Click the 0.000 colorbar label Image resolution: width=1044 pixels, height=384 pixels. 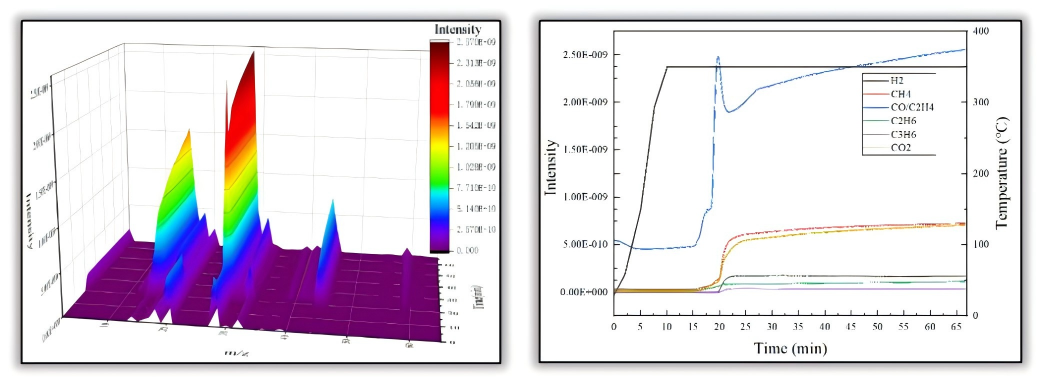tap(467, 250)
